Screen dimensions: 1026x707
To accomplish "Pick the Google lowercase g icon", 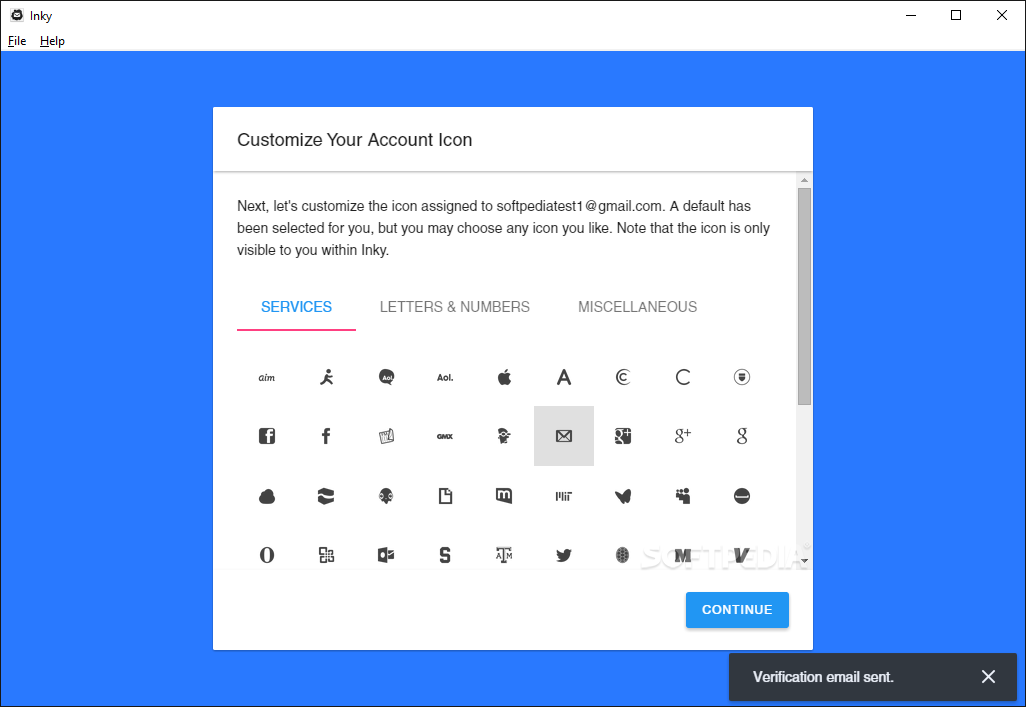I will pos(741,436).
